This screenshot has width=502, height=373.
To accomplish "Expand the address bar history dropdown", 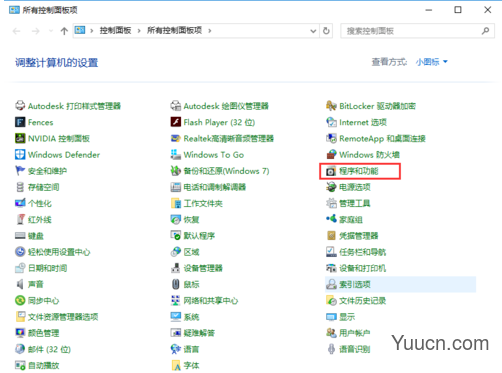I will [x=313, y=31].
